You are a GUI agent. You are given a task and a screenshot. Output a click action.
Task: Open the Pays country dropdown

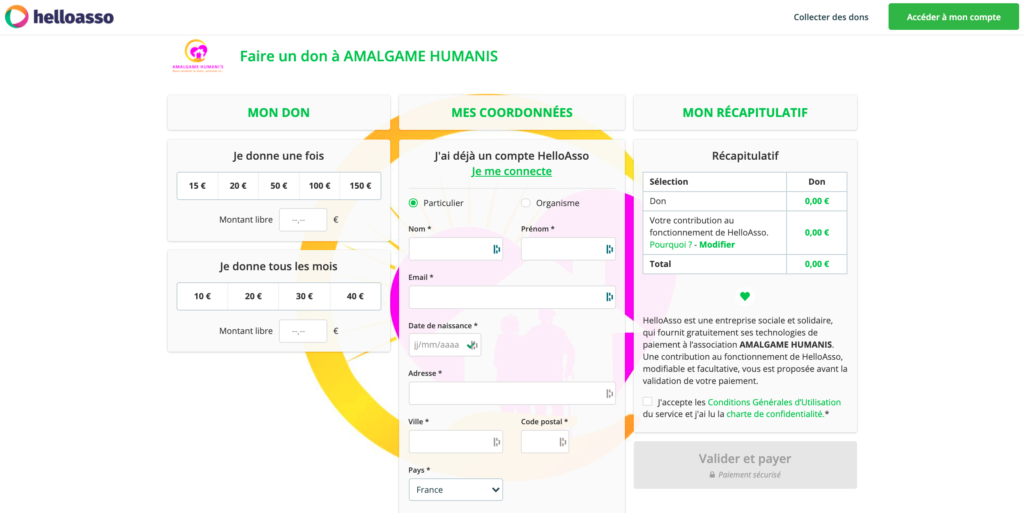click(x=456, y=490)
